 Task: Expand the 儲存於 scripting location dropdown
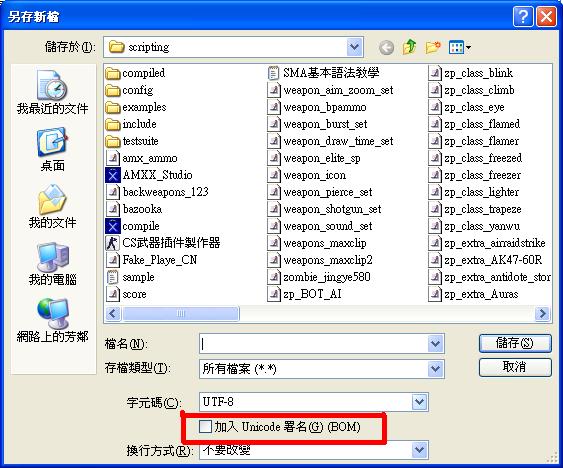[x=354, y=47]
